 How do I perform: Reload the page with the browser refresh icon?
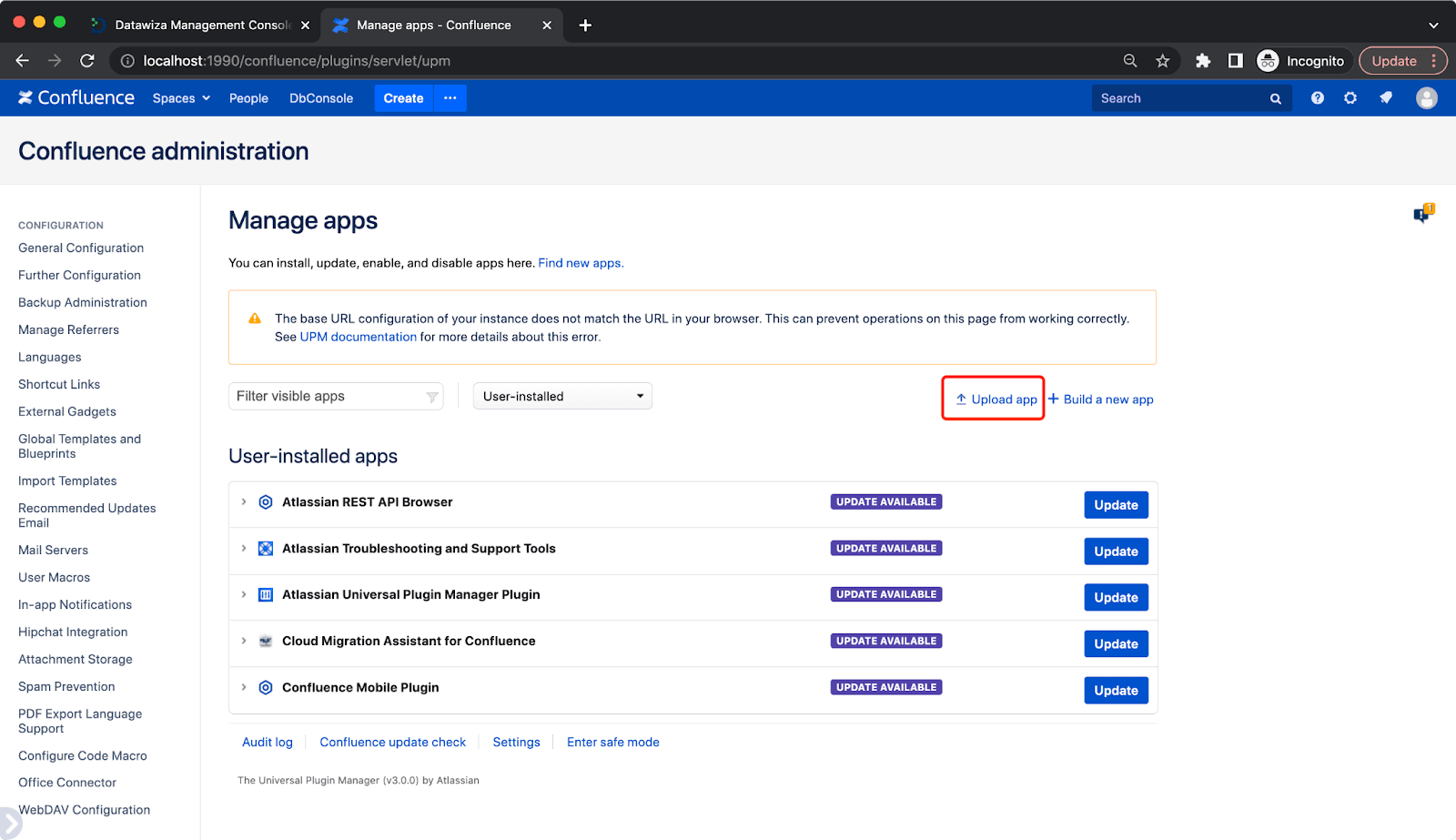pos(87,61)
